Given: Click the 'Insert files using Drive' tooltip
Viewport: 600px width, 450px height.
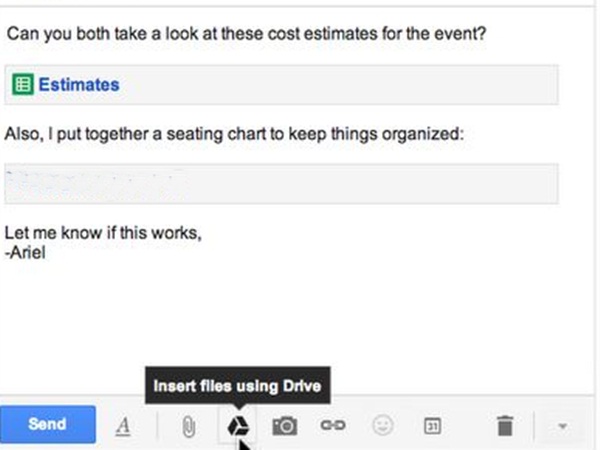Looking at the screenshot, I should point(238,384).
